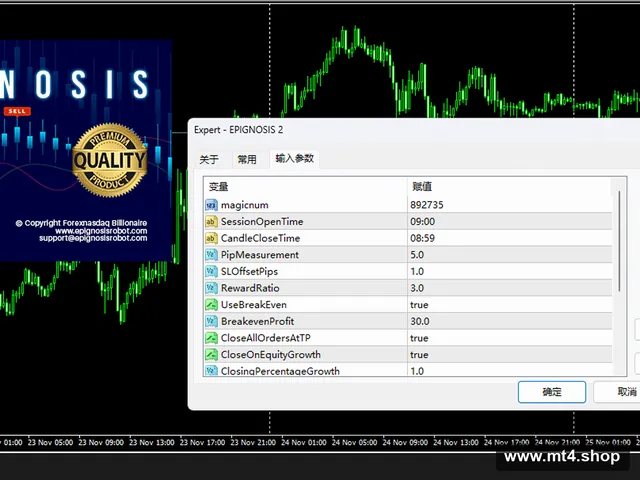Image resolution: width=640 pixels, height=480 pixels.
Task: Select the CloseOnEquityGrowth variable name
Action: [x=271, y=355]
